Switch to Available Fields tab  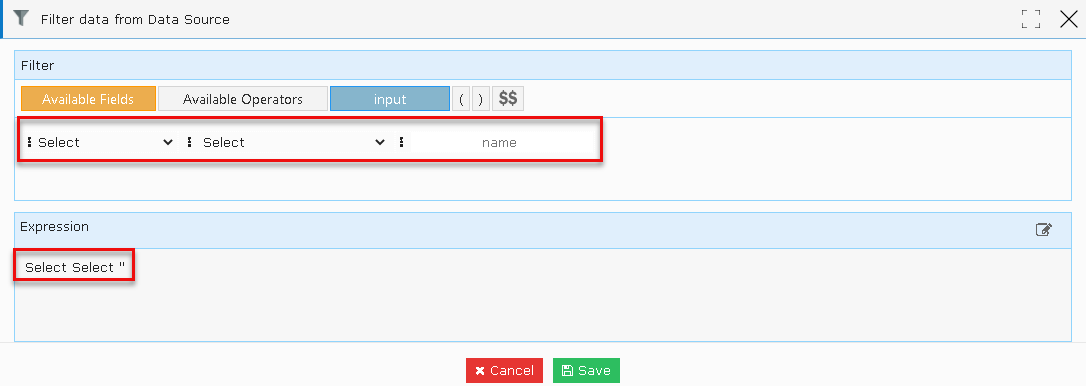[88, 98]
